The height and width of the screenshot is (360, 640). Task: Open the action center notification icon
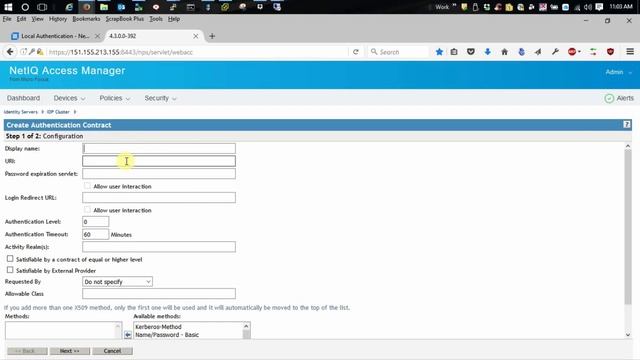[599, 7]
